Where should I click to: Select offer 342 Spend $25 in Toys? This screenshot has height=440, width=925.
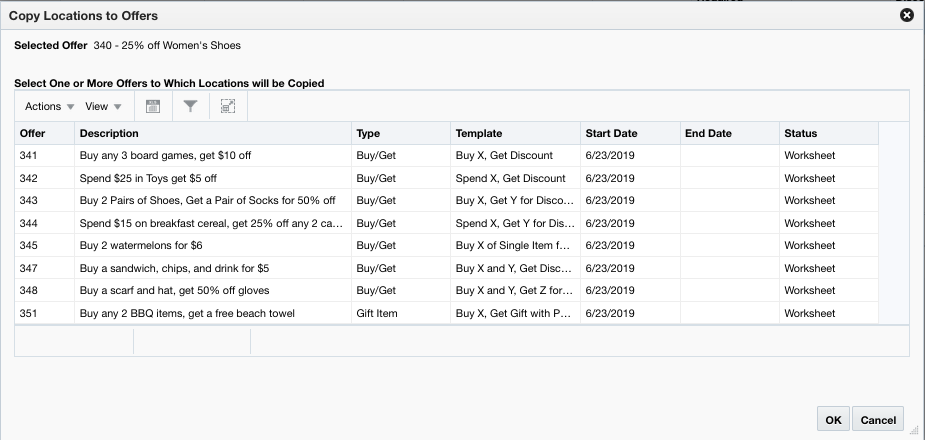click(x=148, y=178)
